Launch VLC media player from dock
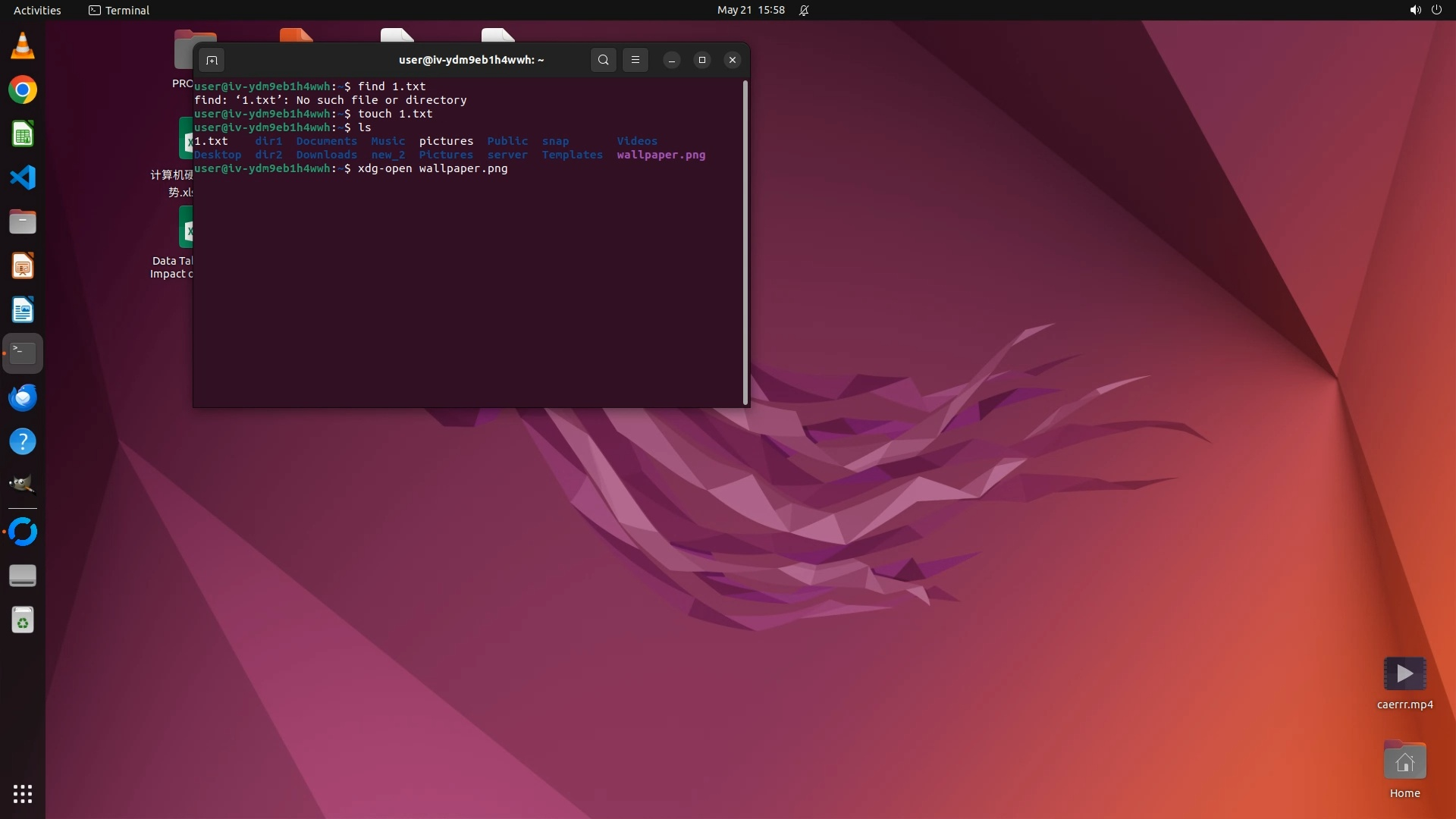Image resolution: width=1456 pixels, height=819 pixels. (23, 46)
